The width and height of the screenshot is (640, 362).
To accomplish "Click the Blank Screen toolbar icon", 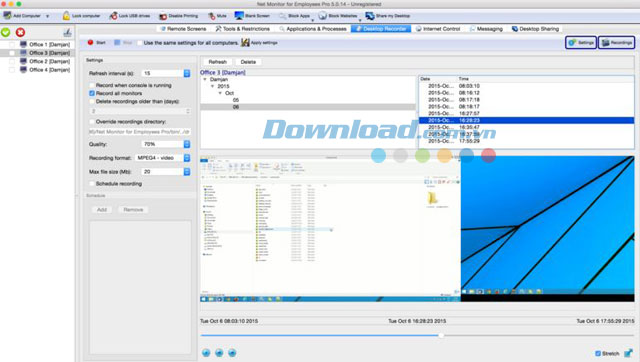I will [239, 16].
